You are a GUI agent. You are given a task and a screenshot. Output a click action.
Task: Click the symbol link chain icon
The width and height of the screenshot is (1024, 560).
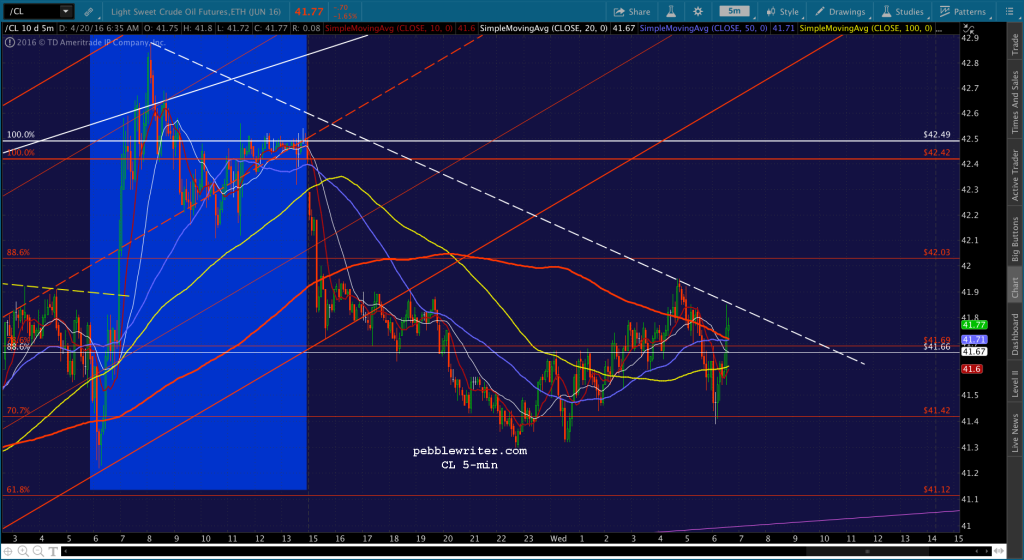tap(89, 12)
